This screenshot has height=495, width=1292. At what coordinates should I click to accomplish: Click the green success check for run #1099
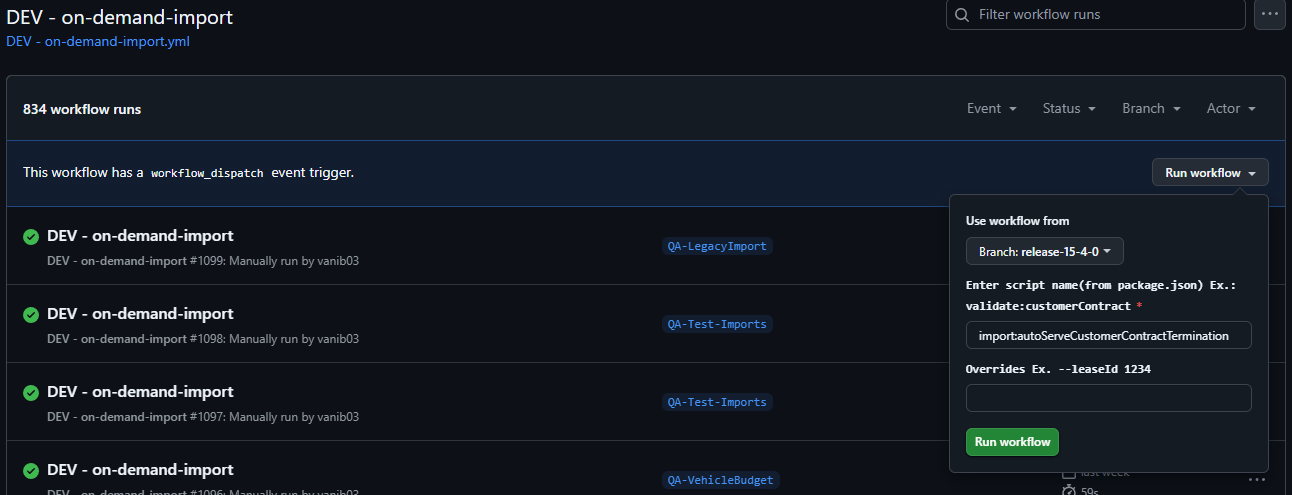click(x=31, y=237)
